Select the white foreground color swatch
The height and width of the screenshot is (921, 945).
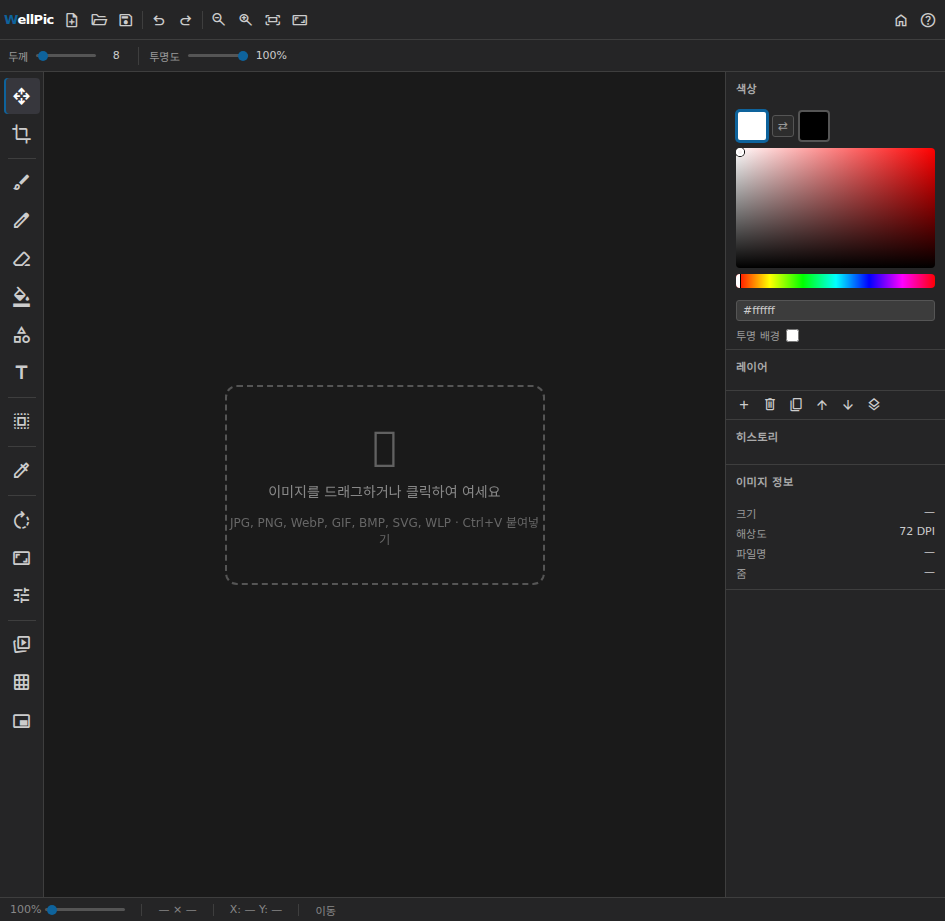[x=752, y=126]
